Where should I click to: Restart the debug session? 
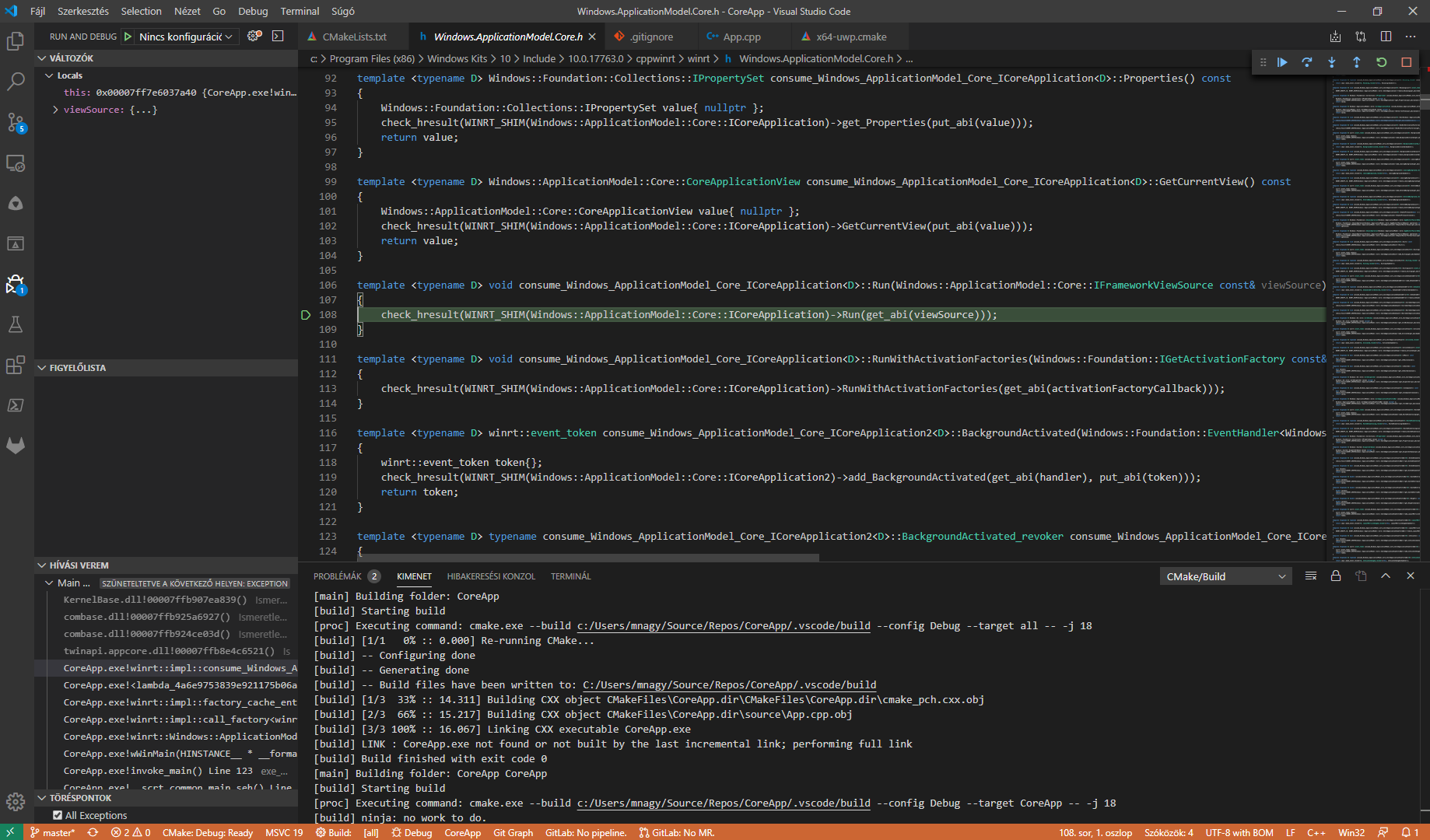point(1382,62)
